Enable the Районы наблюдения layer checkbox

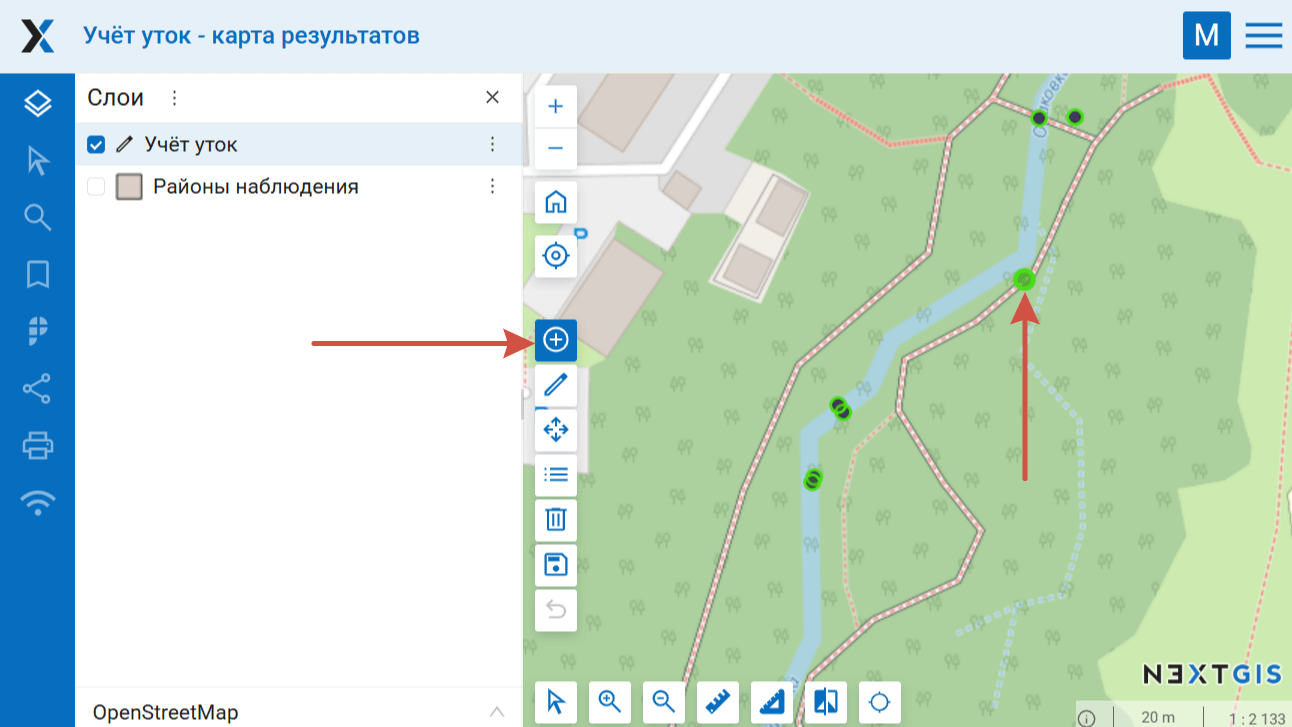pyautogui.click(x=96, y=187)
